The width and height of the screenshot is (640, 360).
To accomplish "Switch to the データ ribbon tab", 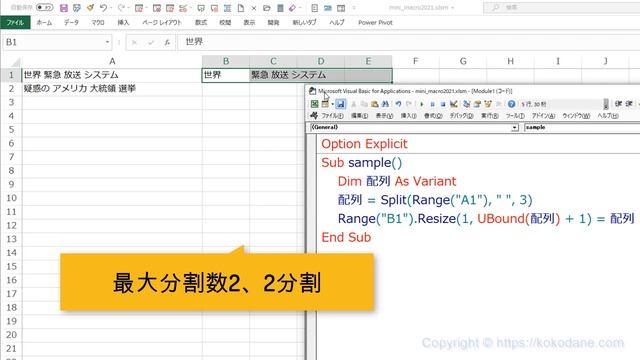I will click(x=71, y=22).
